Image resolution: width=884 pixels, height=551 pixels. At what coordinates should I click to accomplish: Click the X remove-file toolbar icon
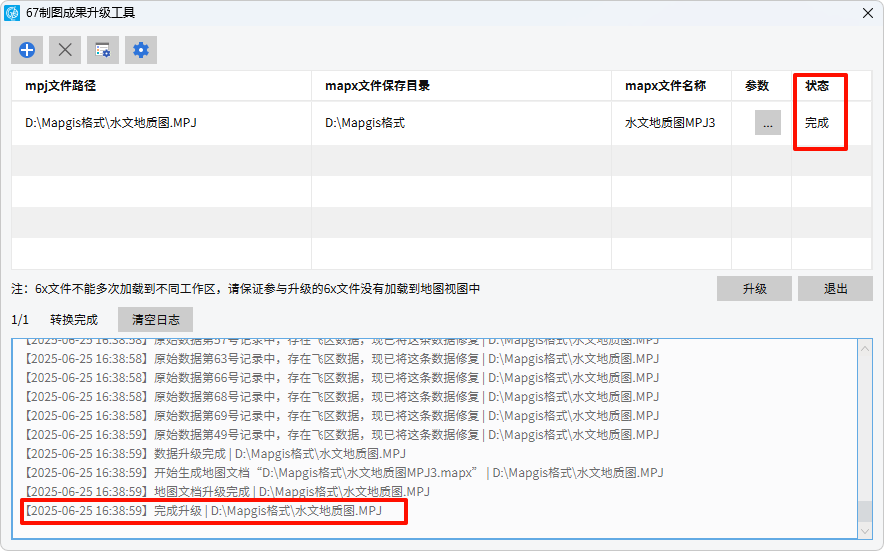65,50
